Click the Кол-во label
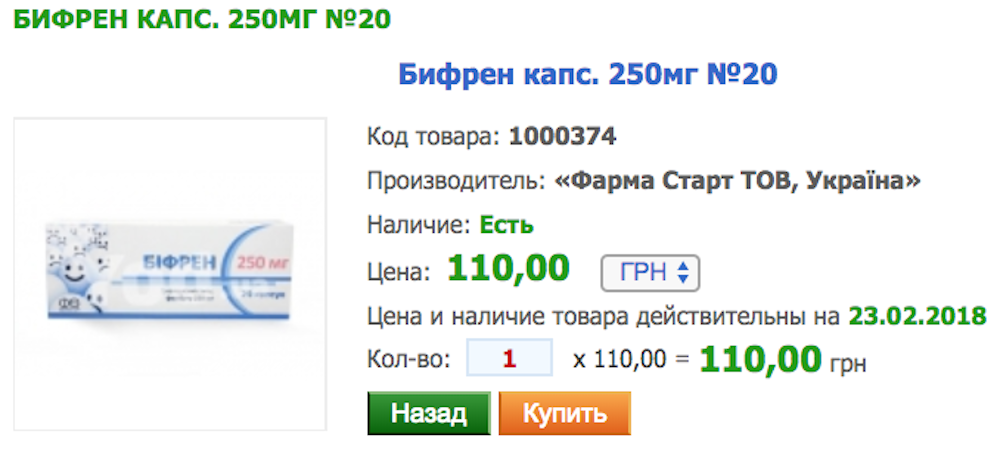Viewport: 1000px width, 462px height. [409, 359]
